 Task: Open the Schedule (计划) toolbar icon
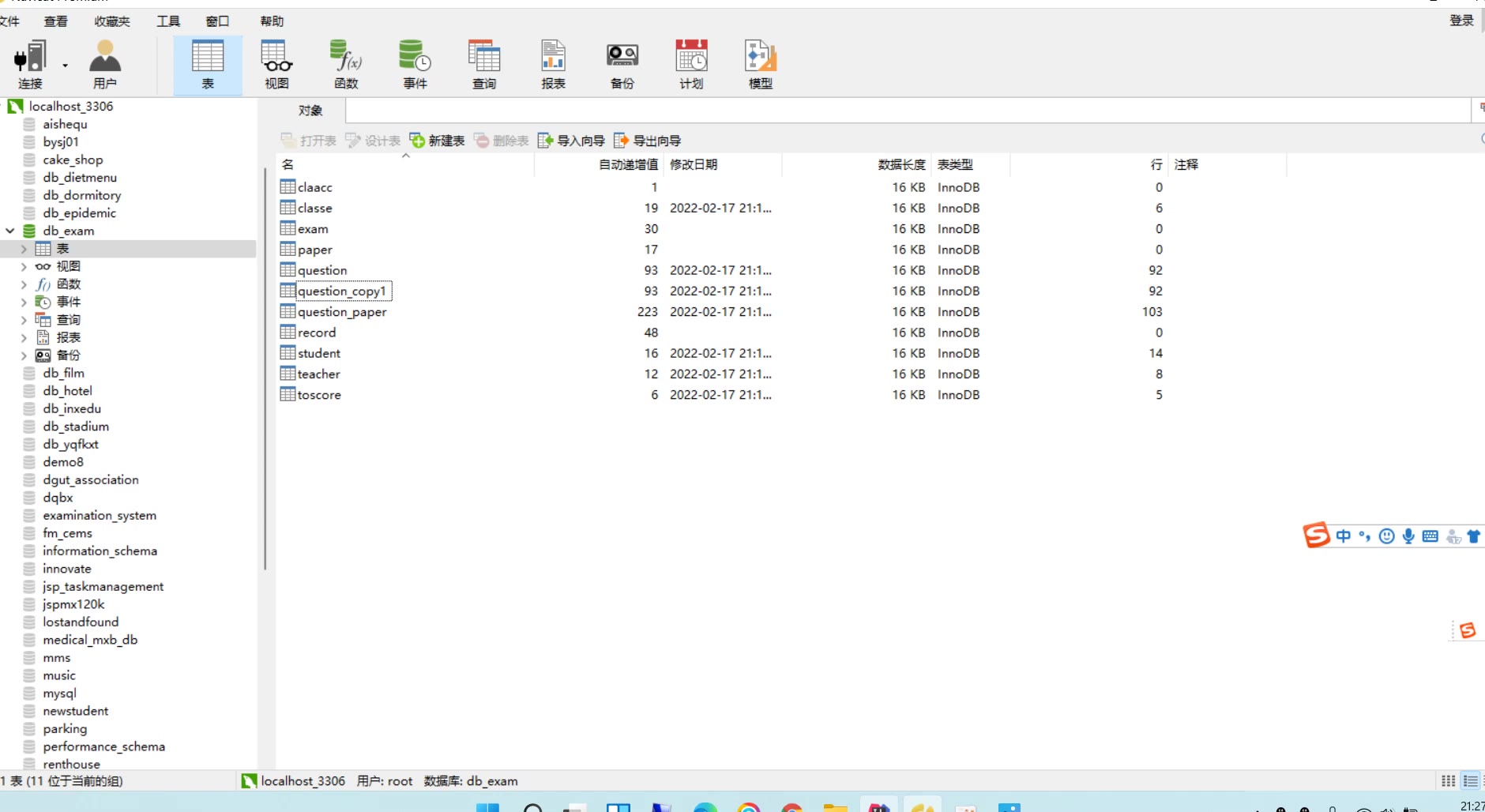click(691, 64)
